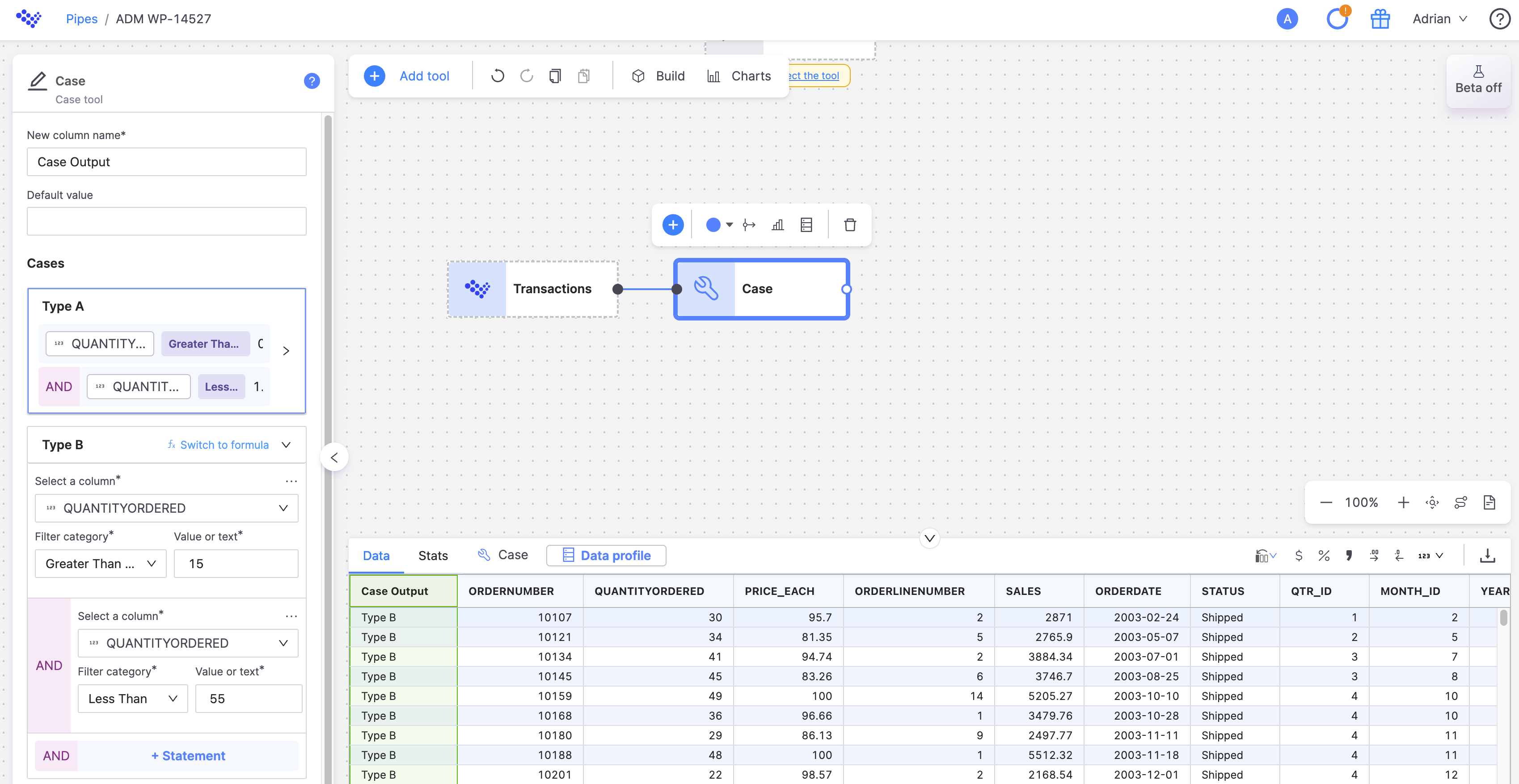The width and height of the screenshot is (1519, 784).
Task: Add a new + Statement
Action: (x=188, y=756)
